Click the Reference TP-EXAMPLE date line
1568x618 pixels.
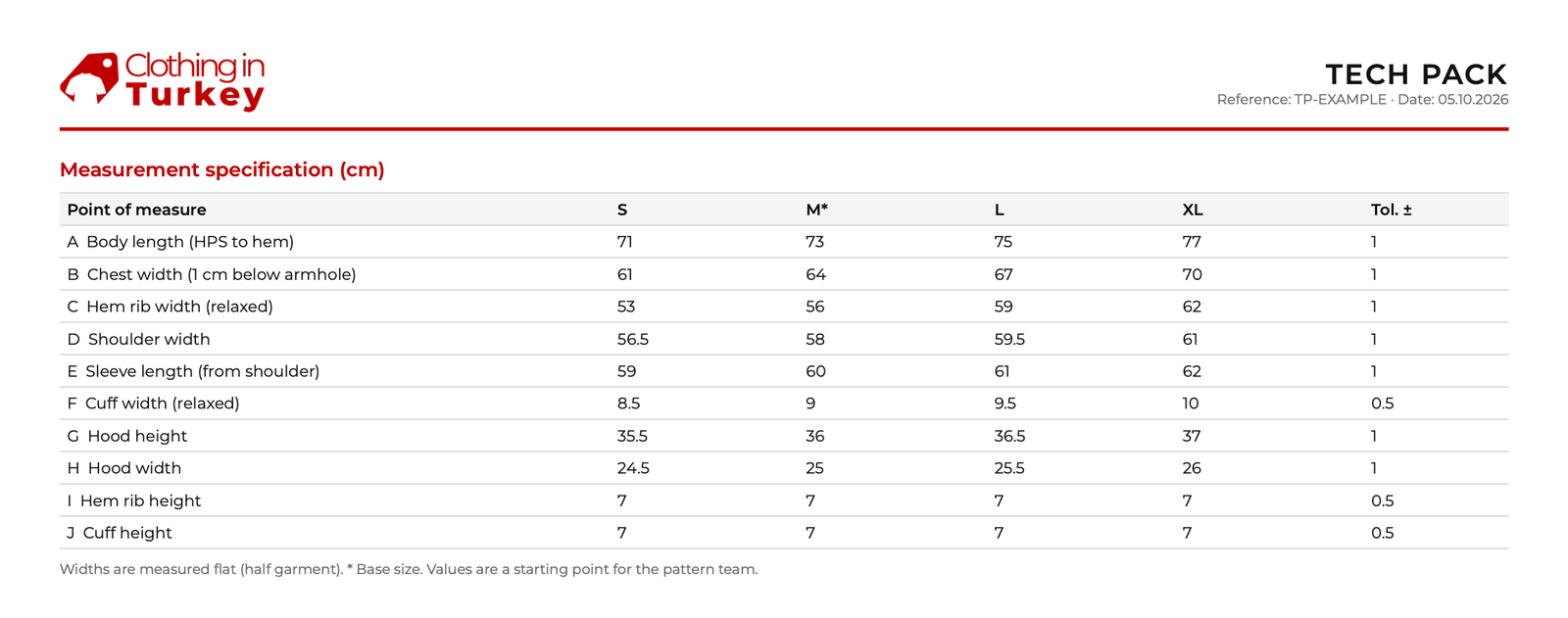(1362, 100)
